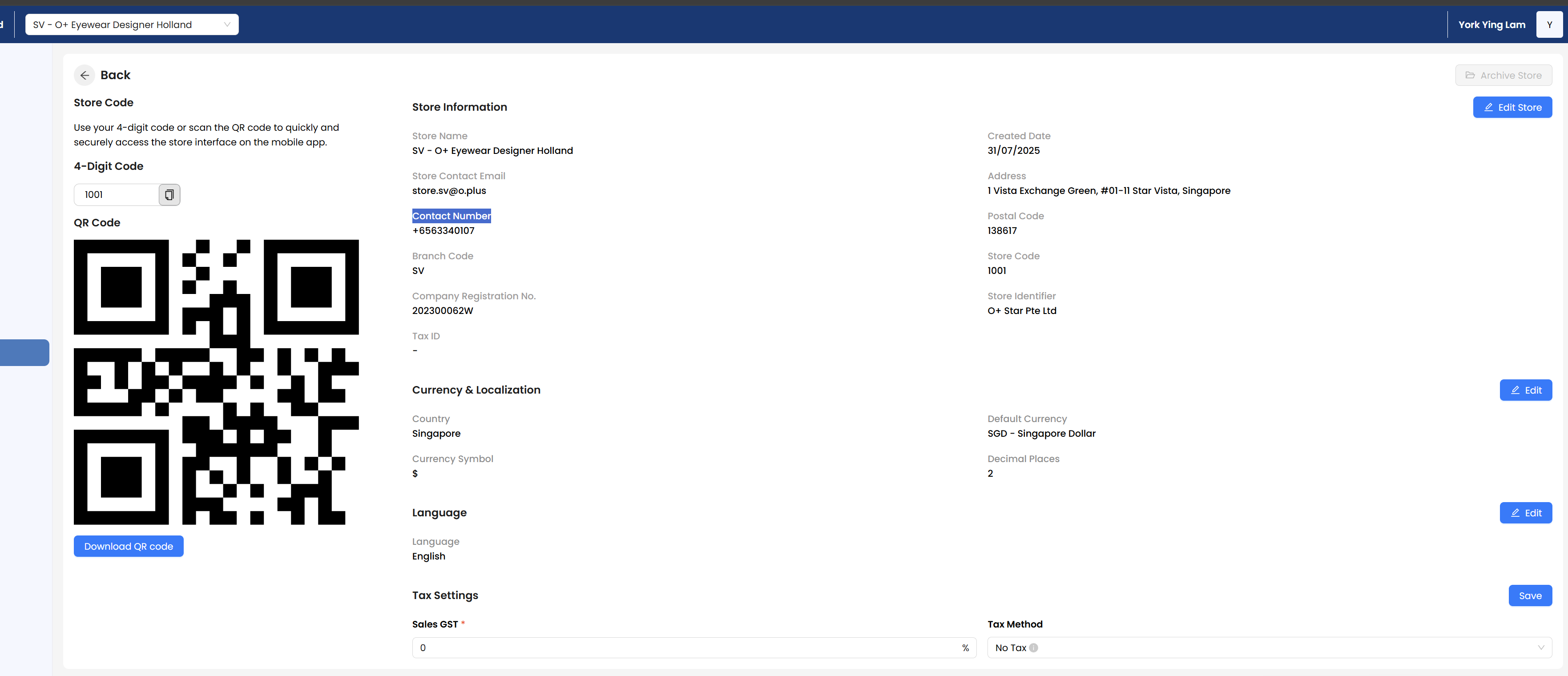Click the Store Information heading

(x=460, y=107)
